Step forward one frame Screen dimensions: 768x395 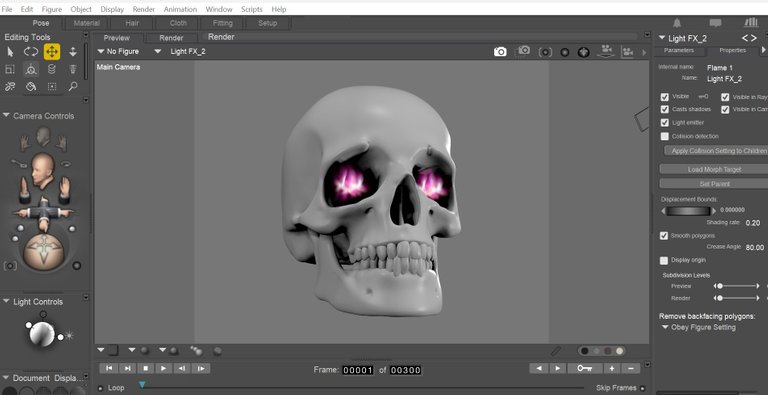pos(201,368)
